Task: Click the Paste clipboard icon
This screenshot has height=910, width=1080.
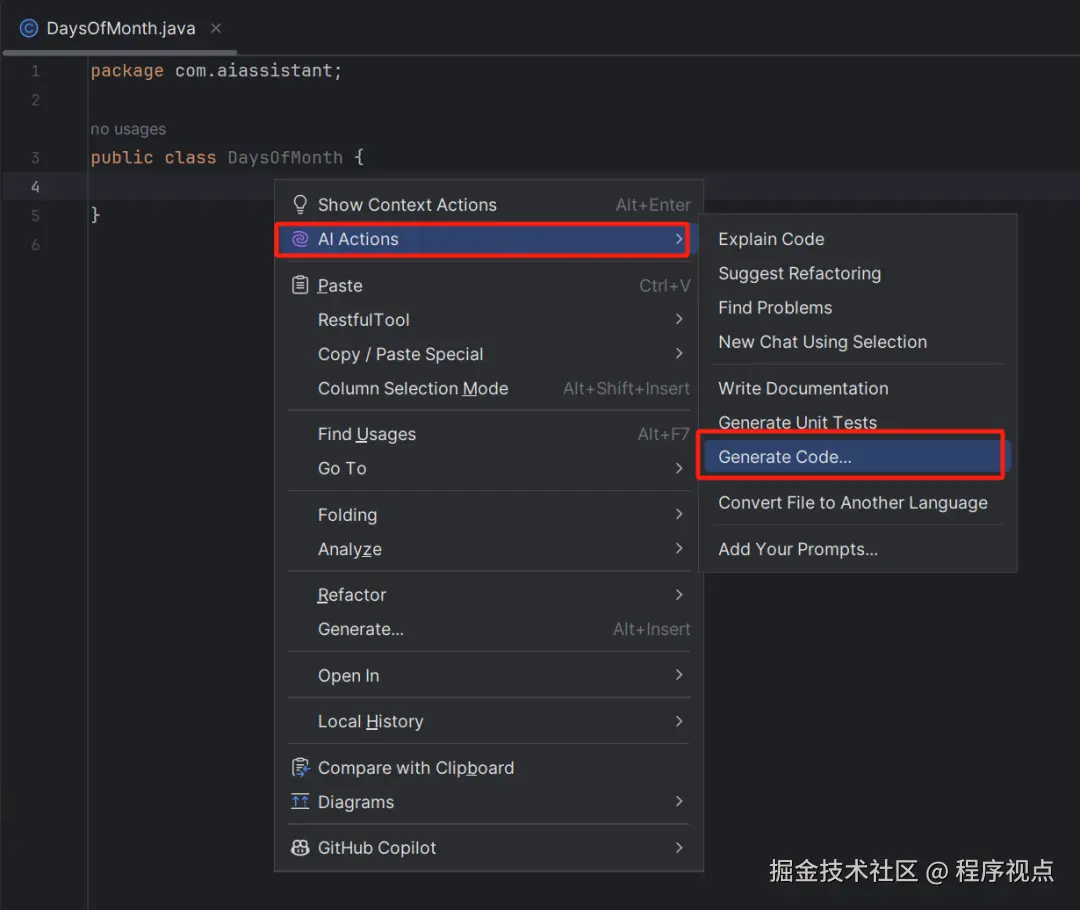Action: coord(300,285)
